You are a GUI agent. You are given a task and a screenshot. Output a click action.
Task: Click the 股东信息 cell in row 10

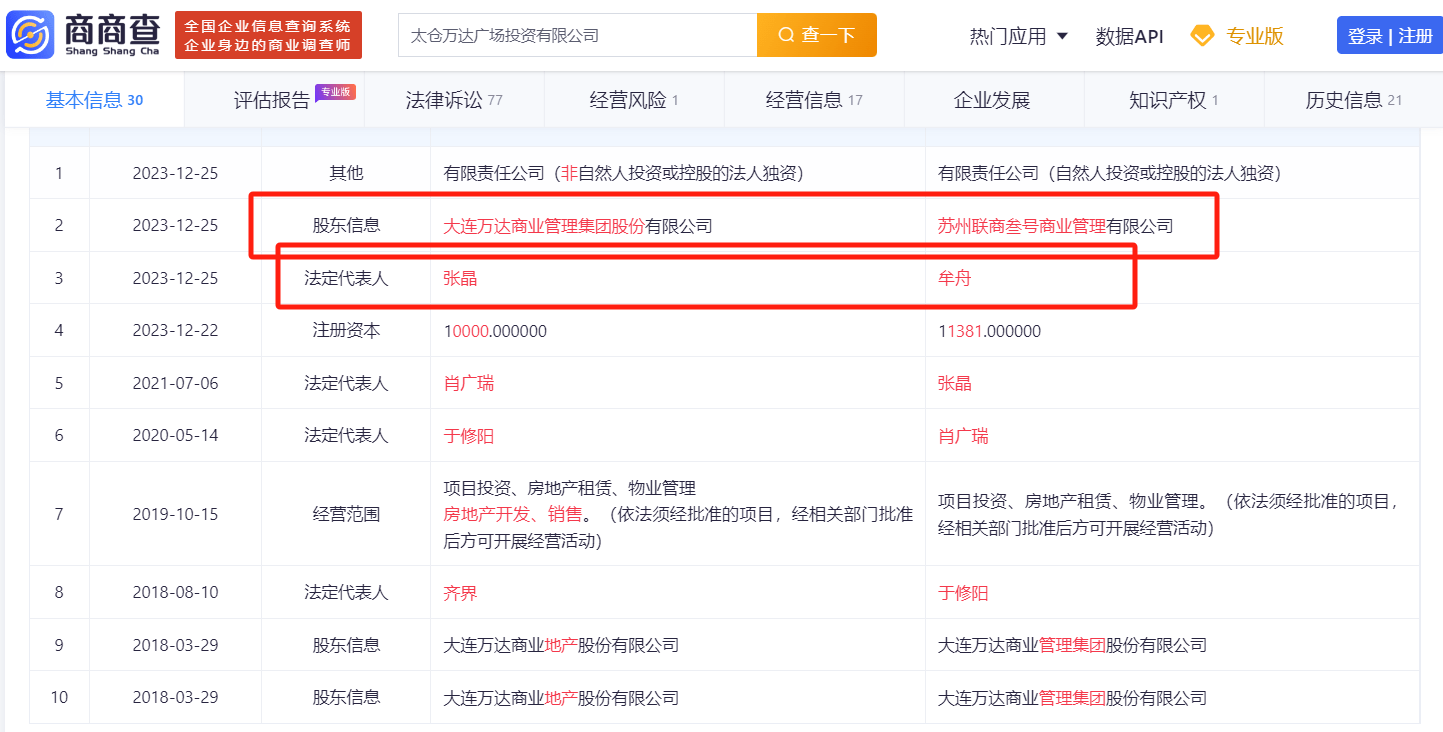coord(346,698)
